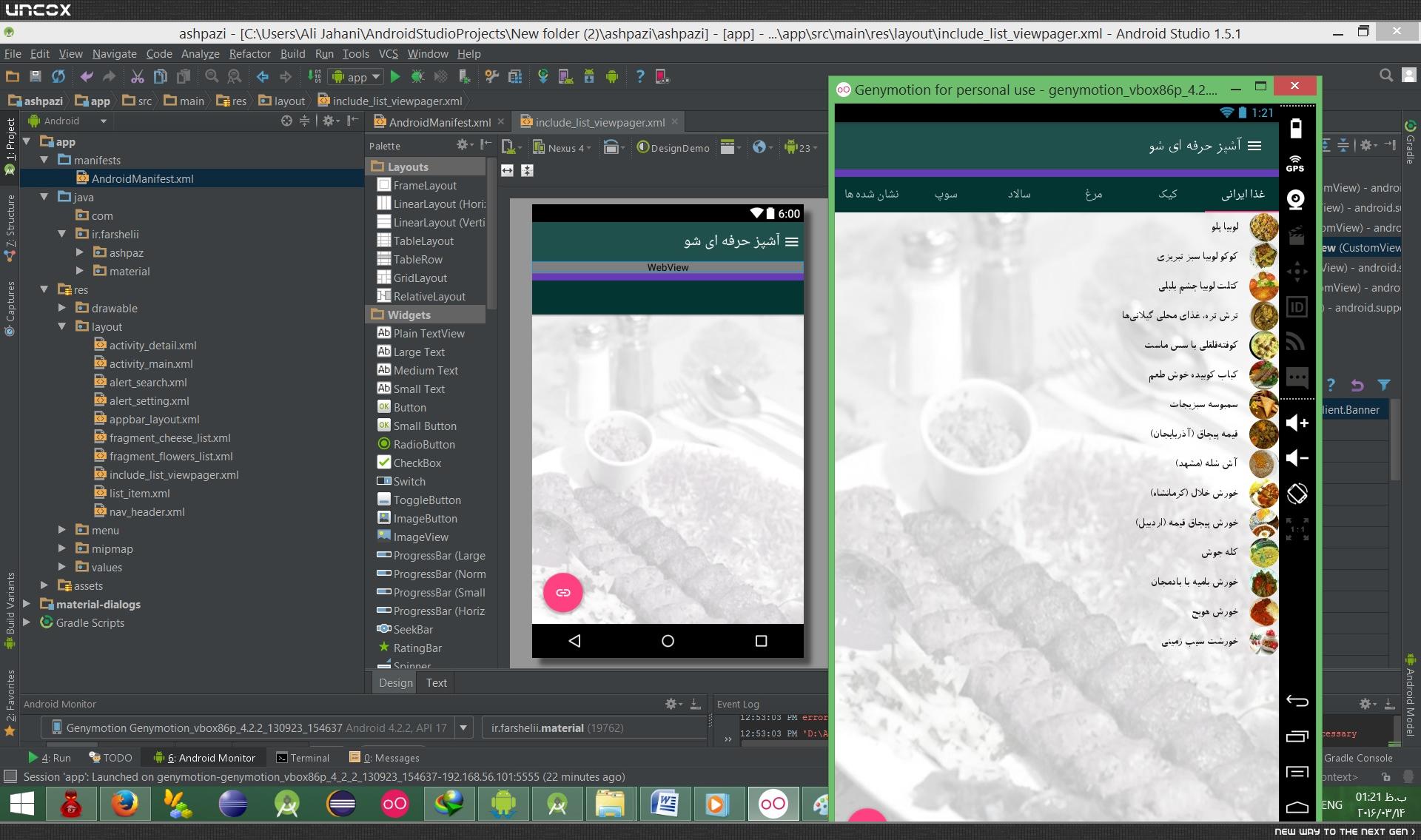
Task: Click the Debug app bug icon
Action: 417,76
